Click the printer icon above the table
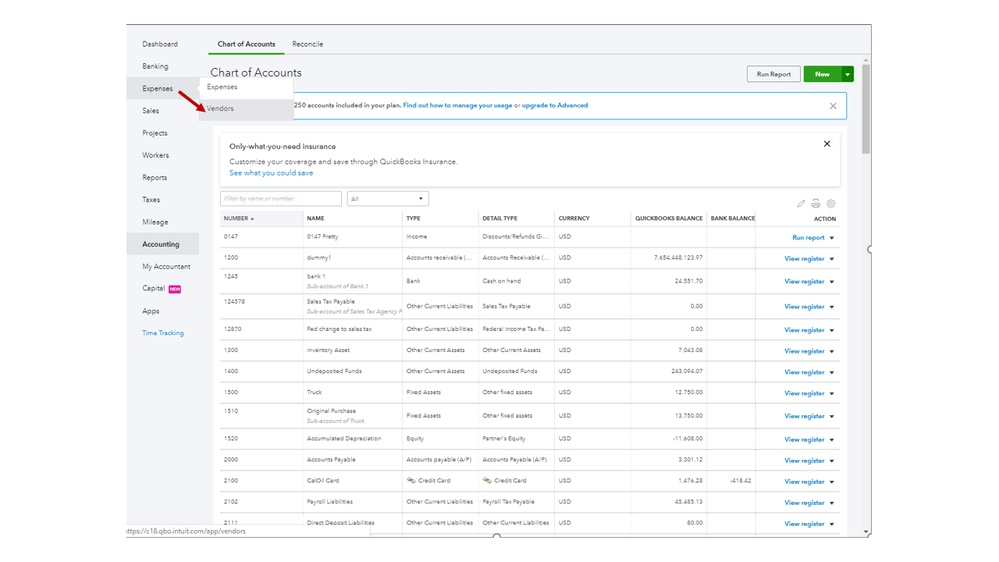The width and height of the screenshot is (999, 562). (816, 204)
